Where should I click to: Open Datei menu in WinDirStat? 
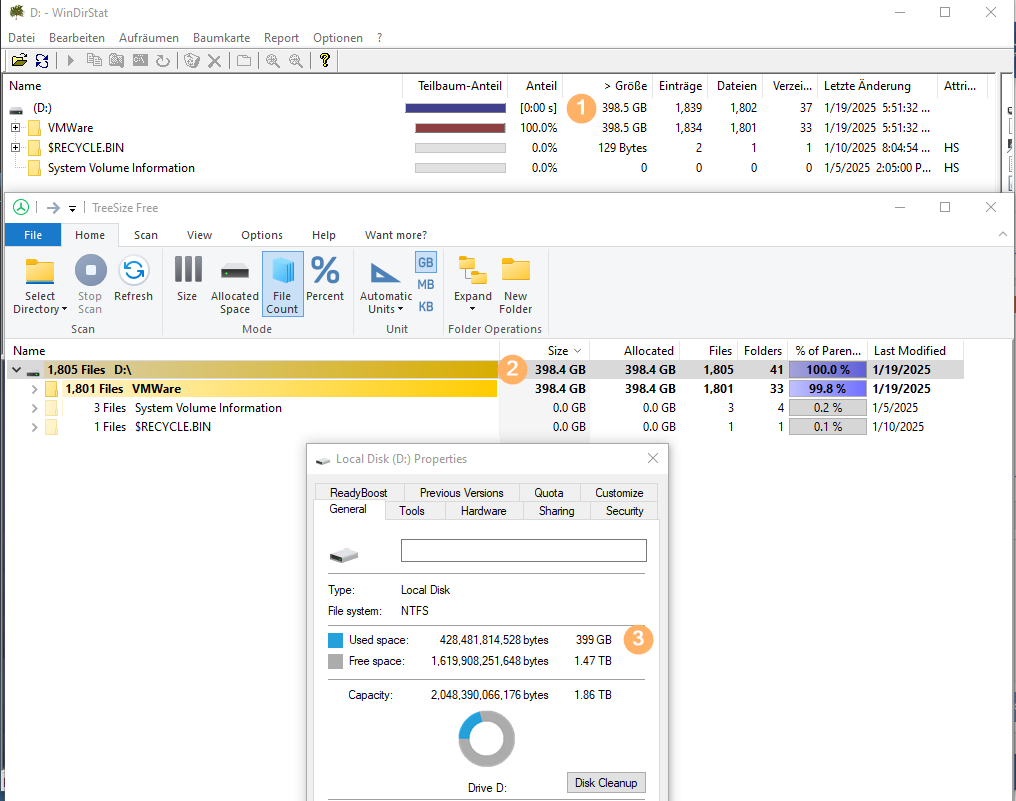(x=21, y=38)
